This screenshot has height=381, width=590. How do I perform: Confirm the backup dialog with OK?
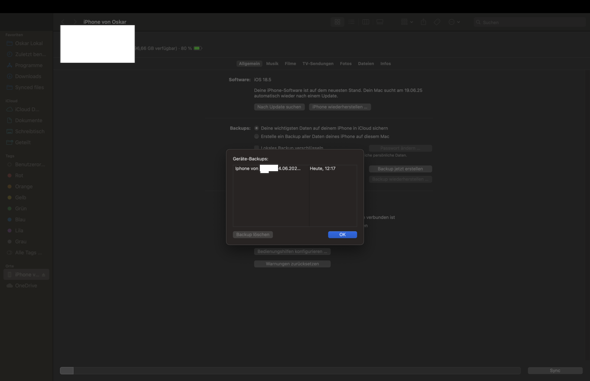coord(342,234)
